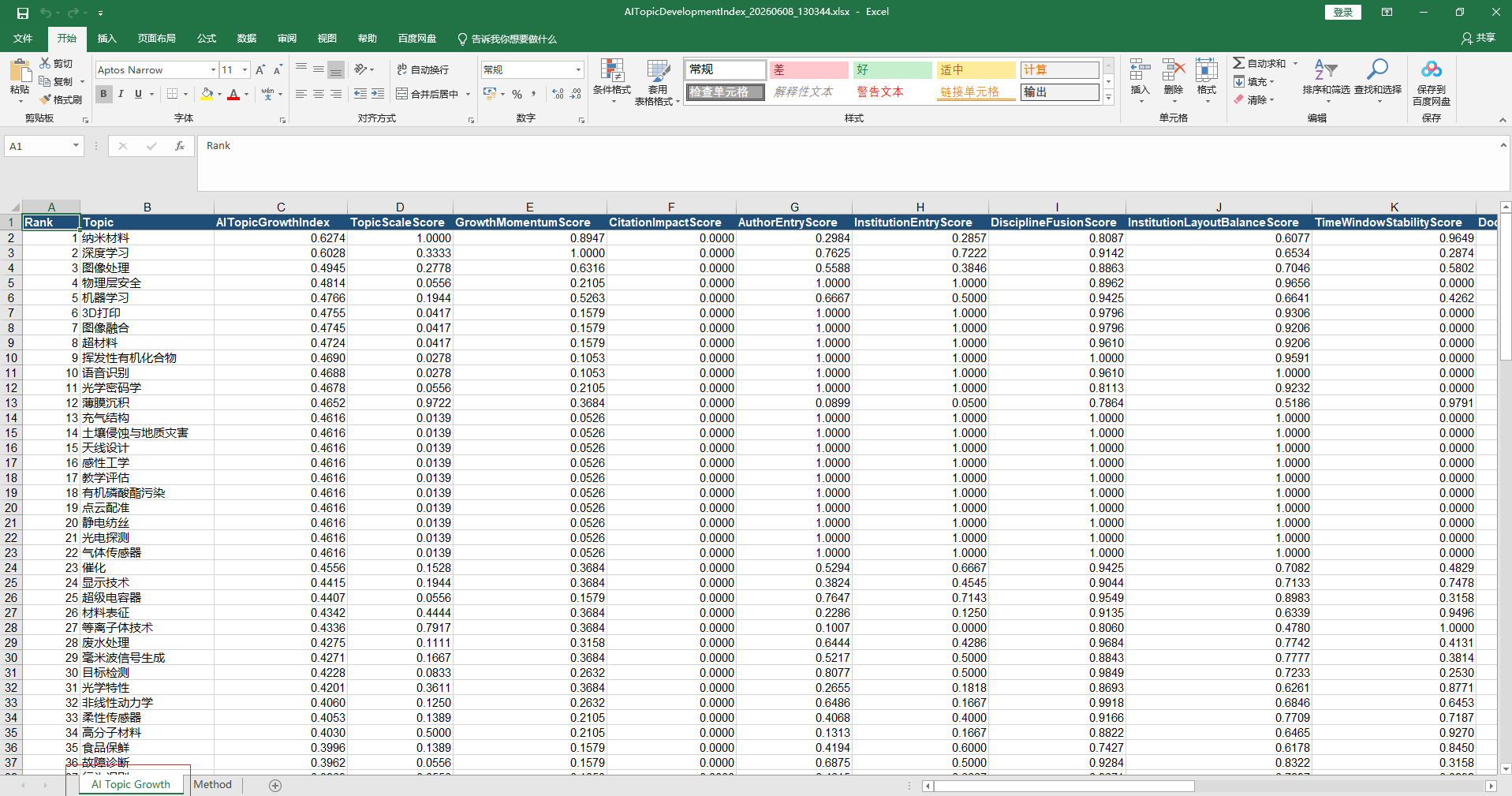Click Clear (清除) button
This screenshot has width=1512, height=796.
pyautogui.click(x=1255, y=99)
